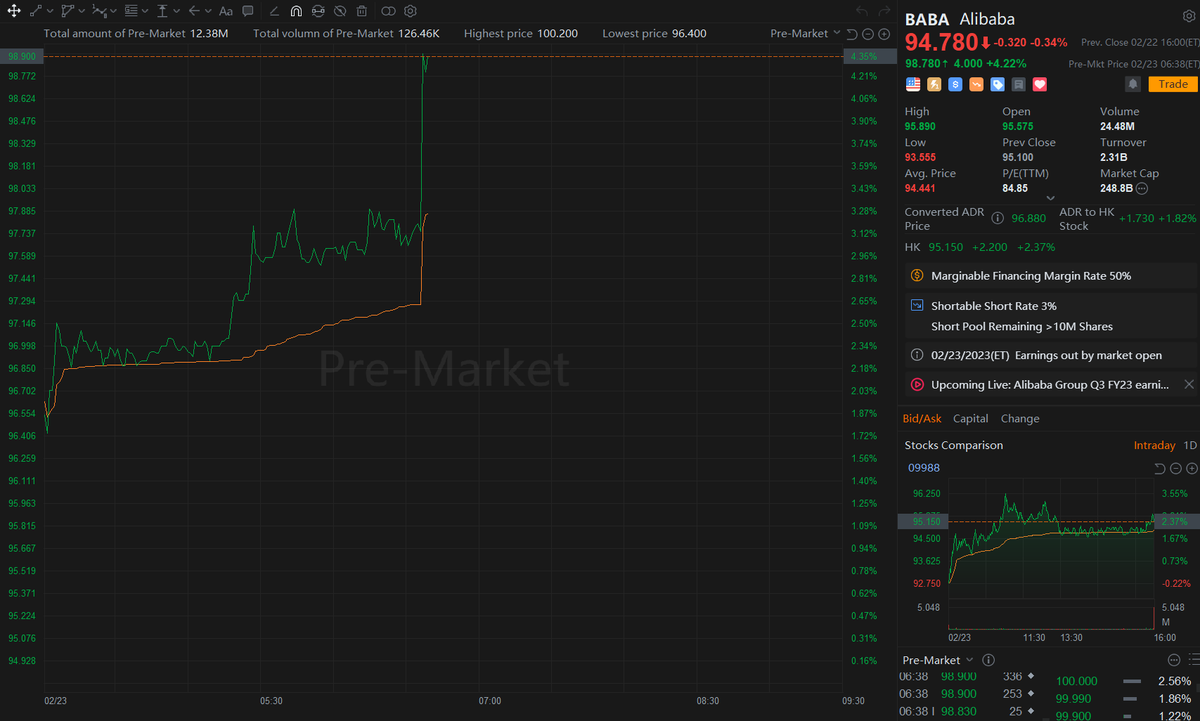
Task: Open Market Cap more info ellipsis
Action: 1141,188
